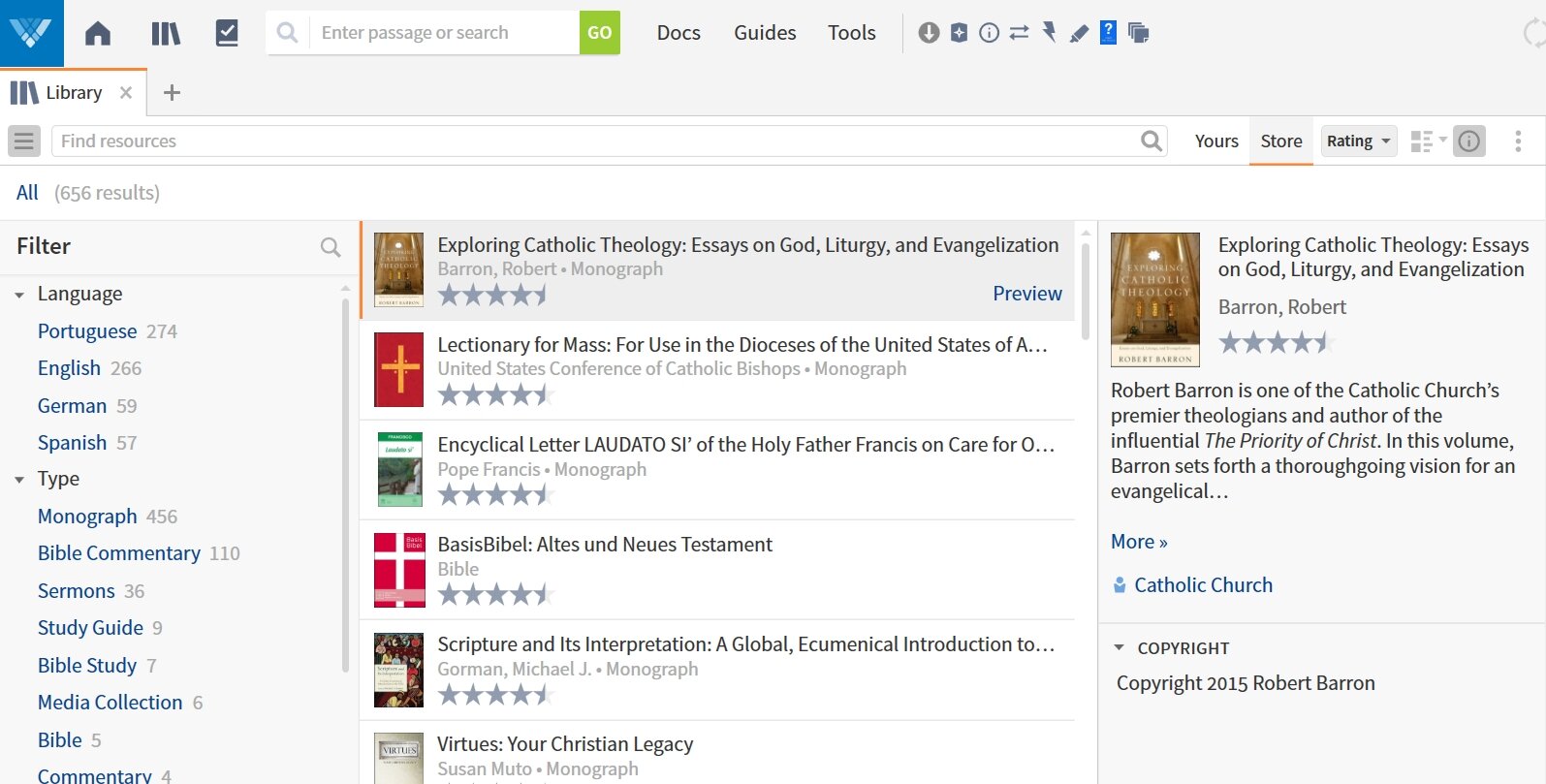Filter by Sermons type
The height and width of the screenshot is (784, 1546).
[76, 591]
